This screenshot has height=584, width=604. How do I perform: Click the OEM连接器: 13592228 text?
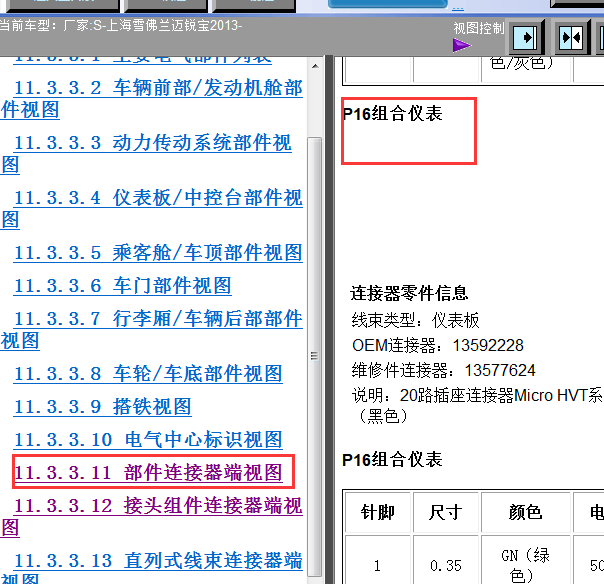tap(438, 346)
